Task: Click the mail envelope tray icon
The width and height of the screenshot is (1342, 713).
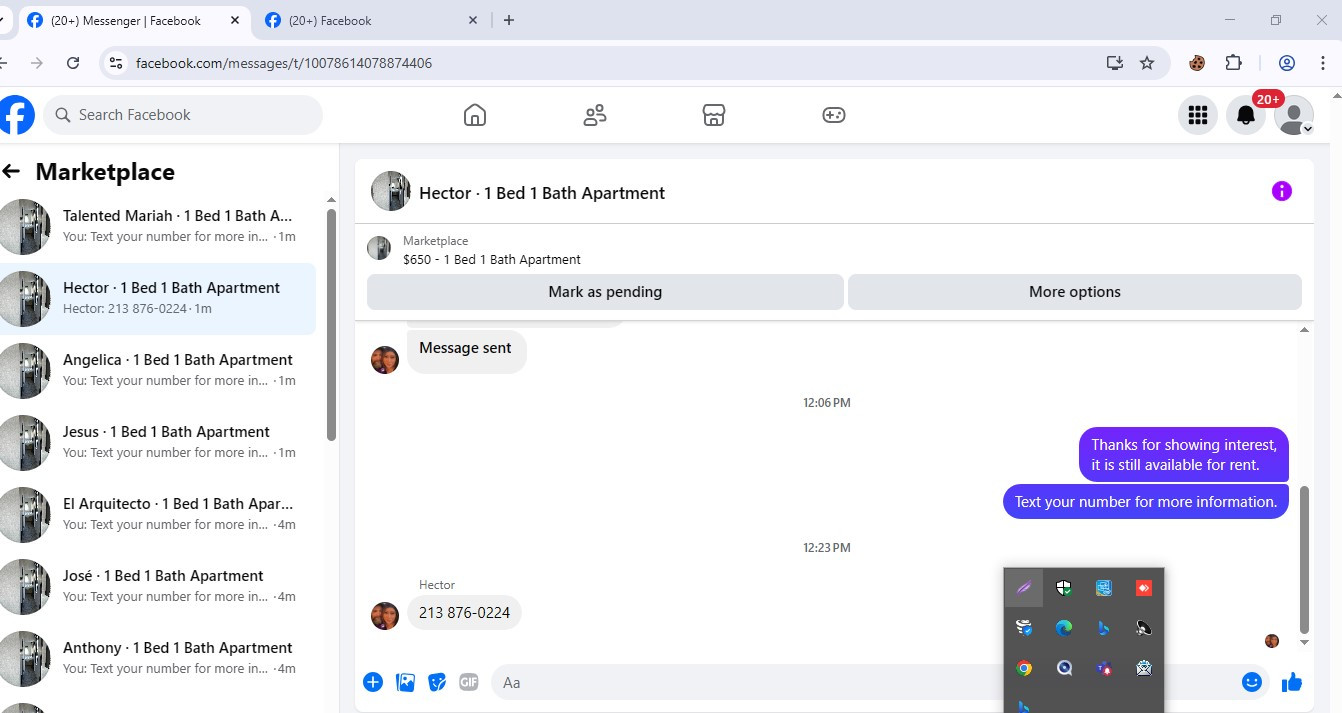Action: click(1144, 668)
